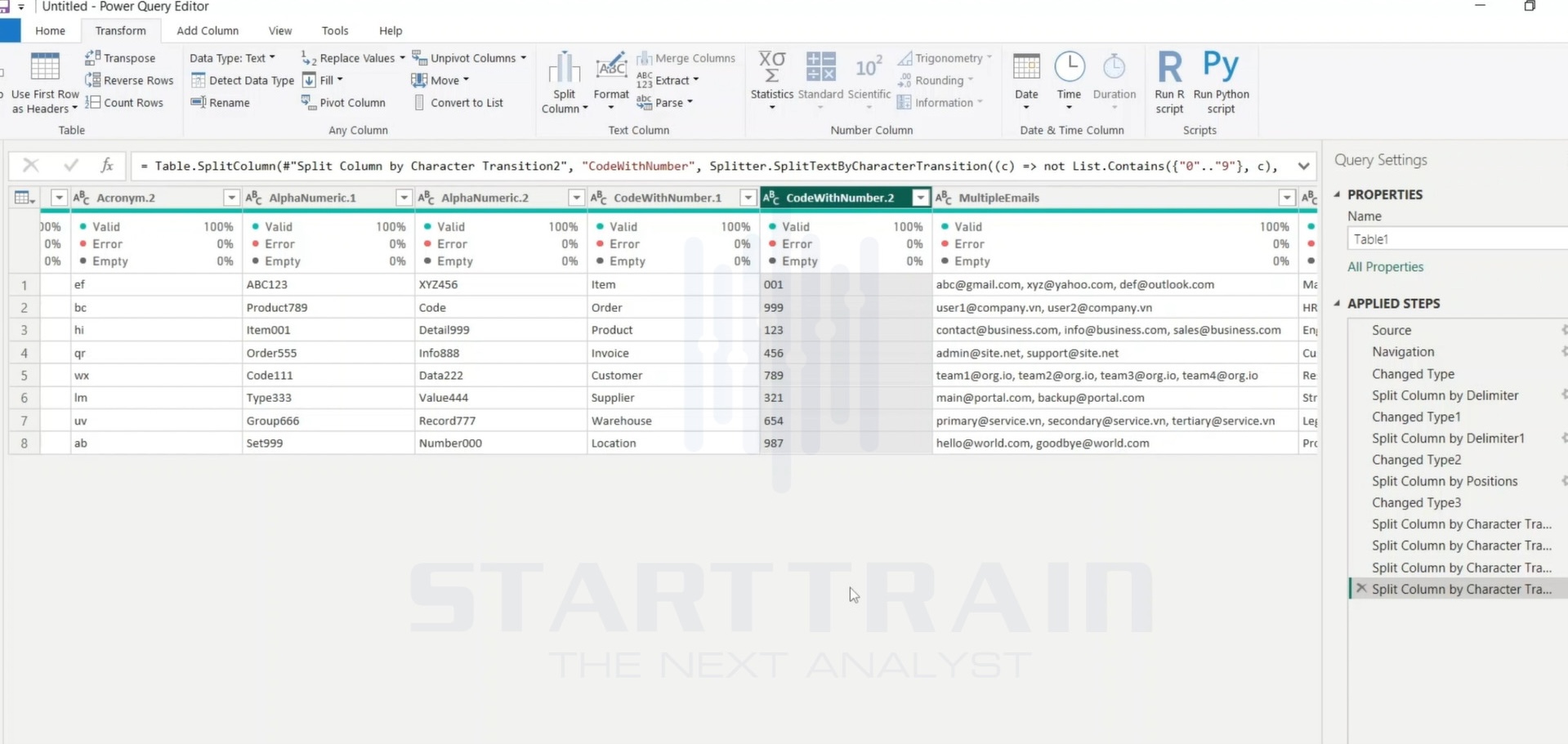Open the All Properties link
This screenshot has width=1568, height=744.
pos(1385,266)
